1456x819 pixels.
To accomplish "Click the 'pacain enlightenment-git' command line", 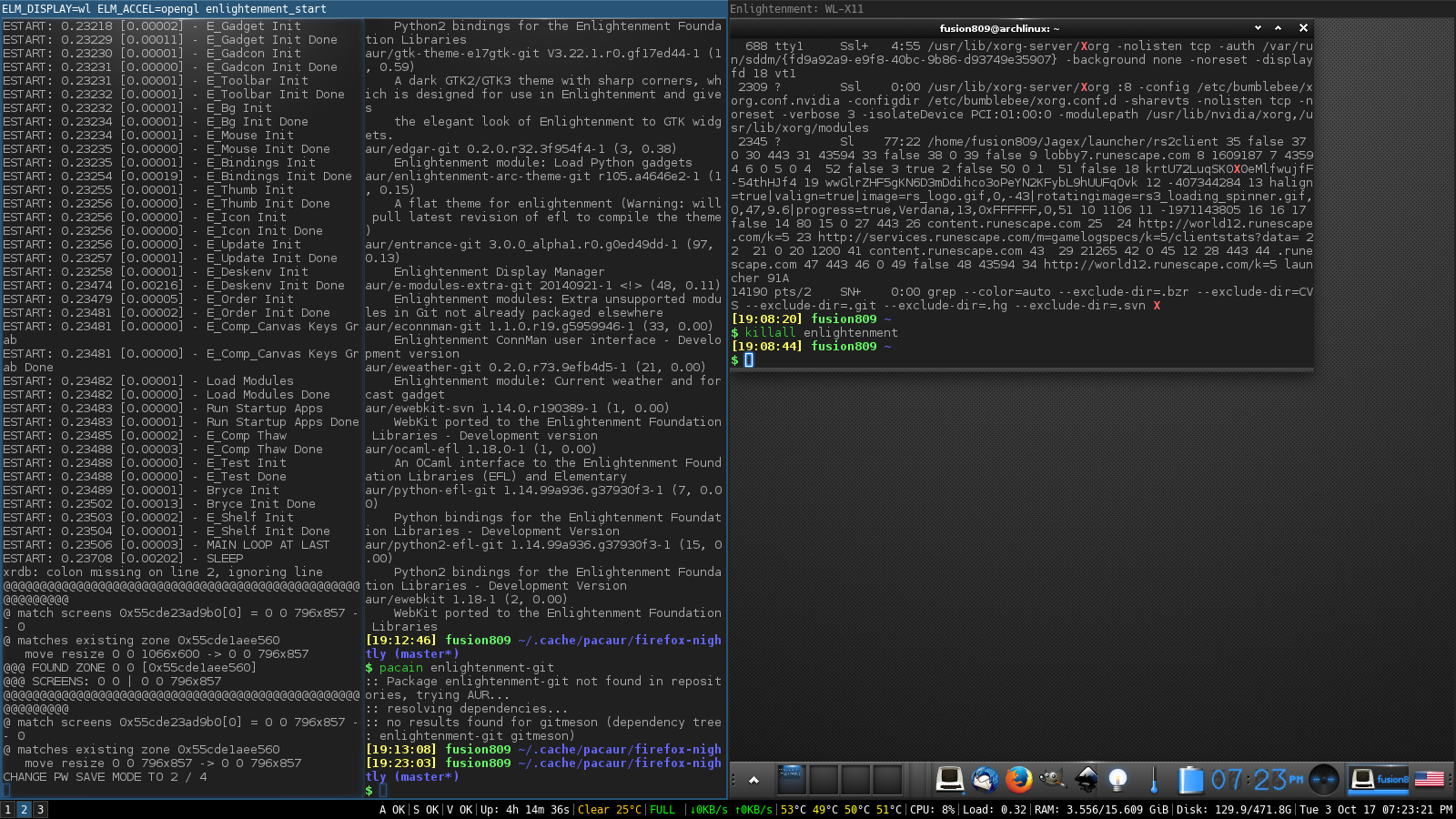I will click(460, 667).
